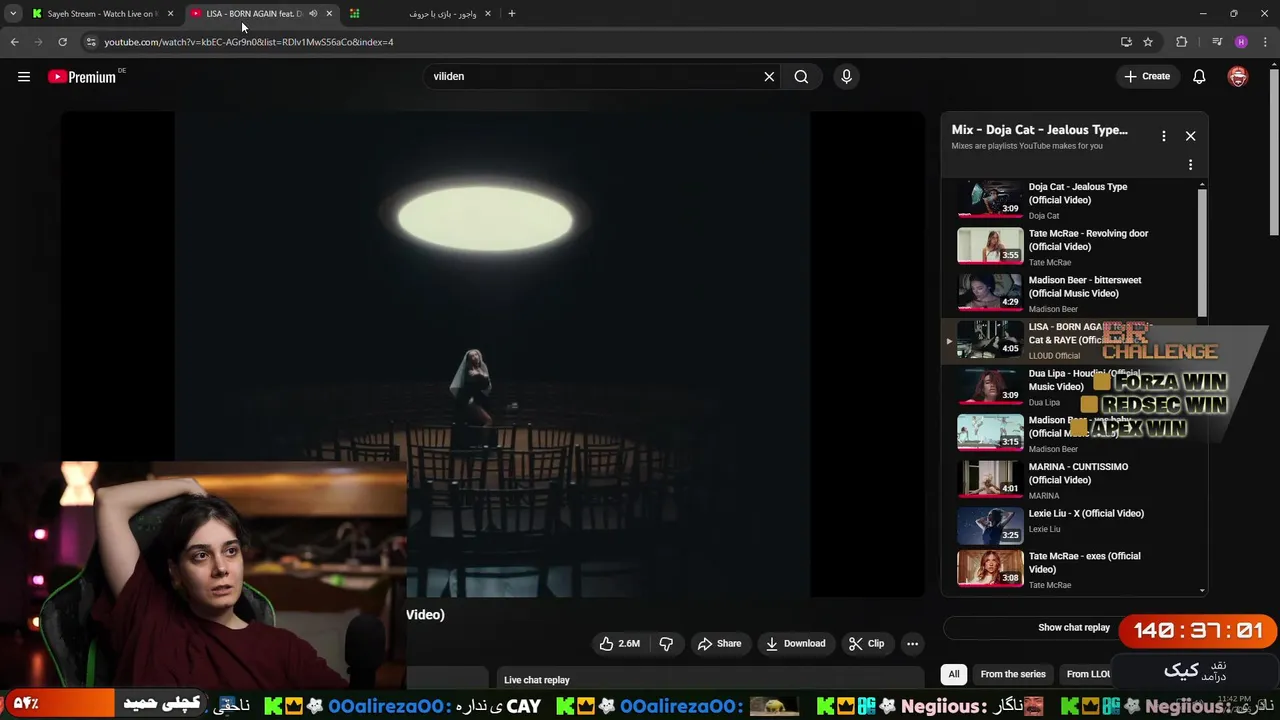Bookmark this page with star
This screenshot has width=1280, height=720.
click(x=1148, y=42)
